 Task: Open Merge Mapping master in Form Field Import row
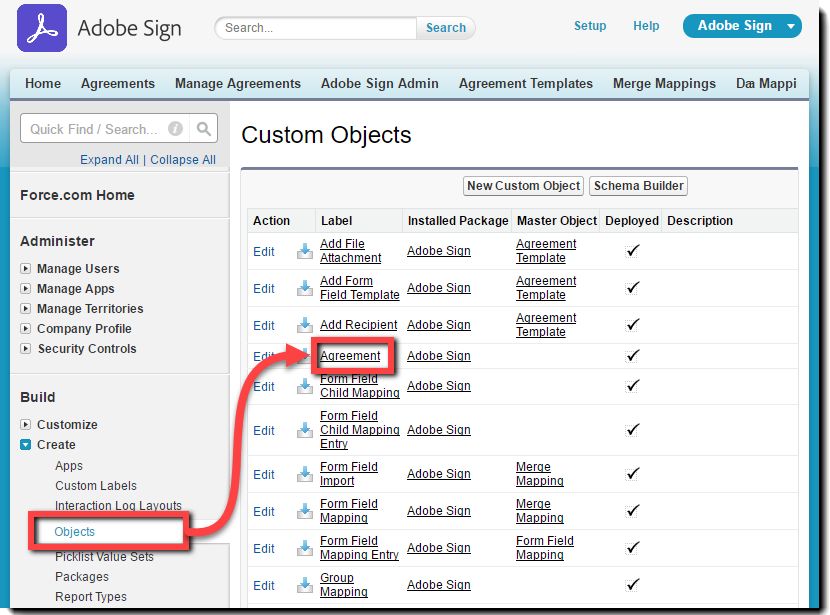[x=539, y=474]
